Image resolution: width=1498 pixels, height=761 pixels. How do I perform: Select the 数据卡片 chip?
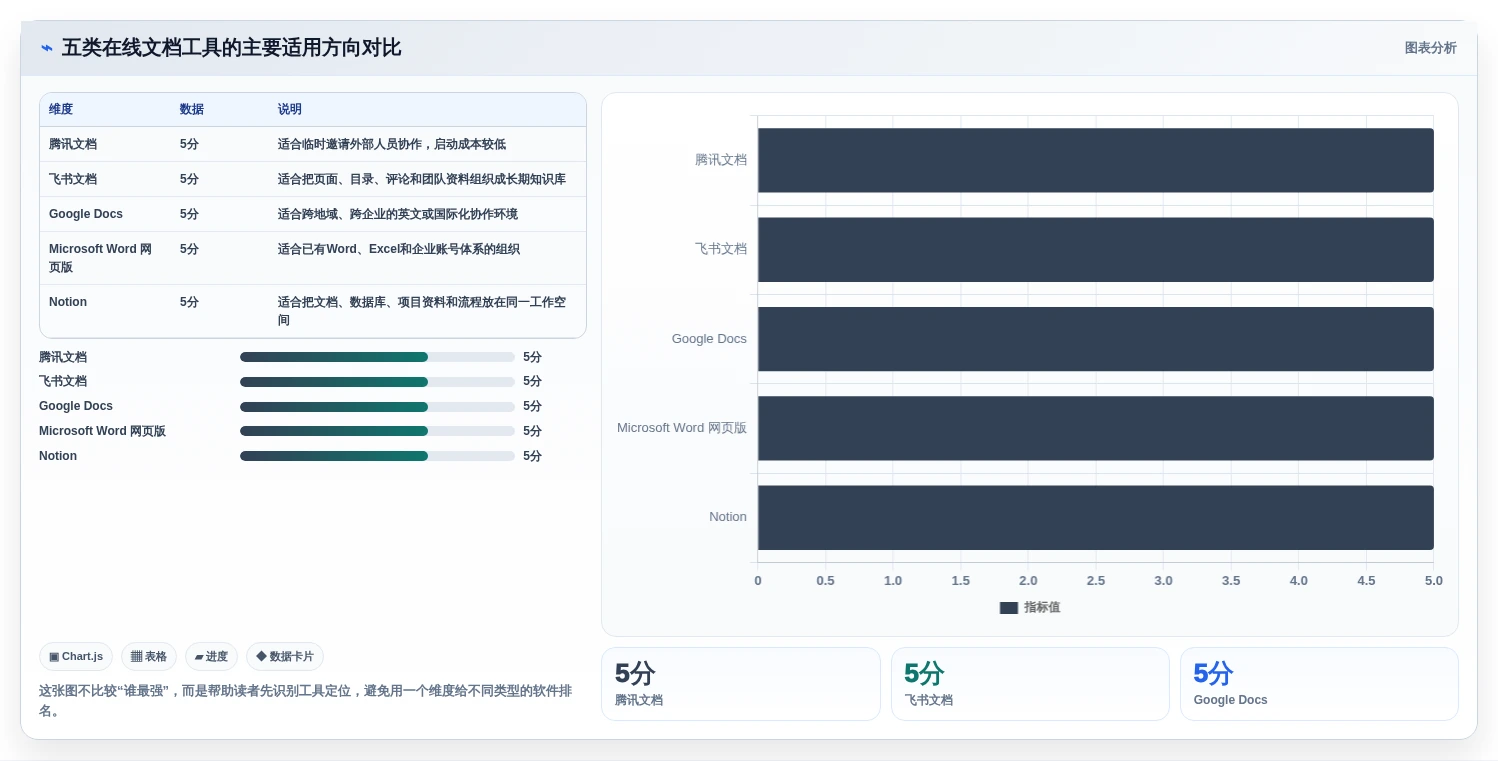(285, 656)
